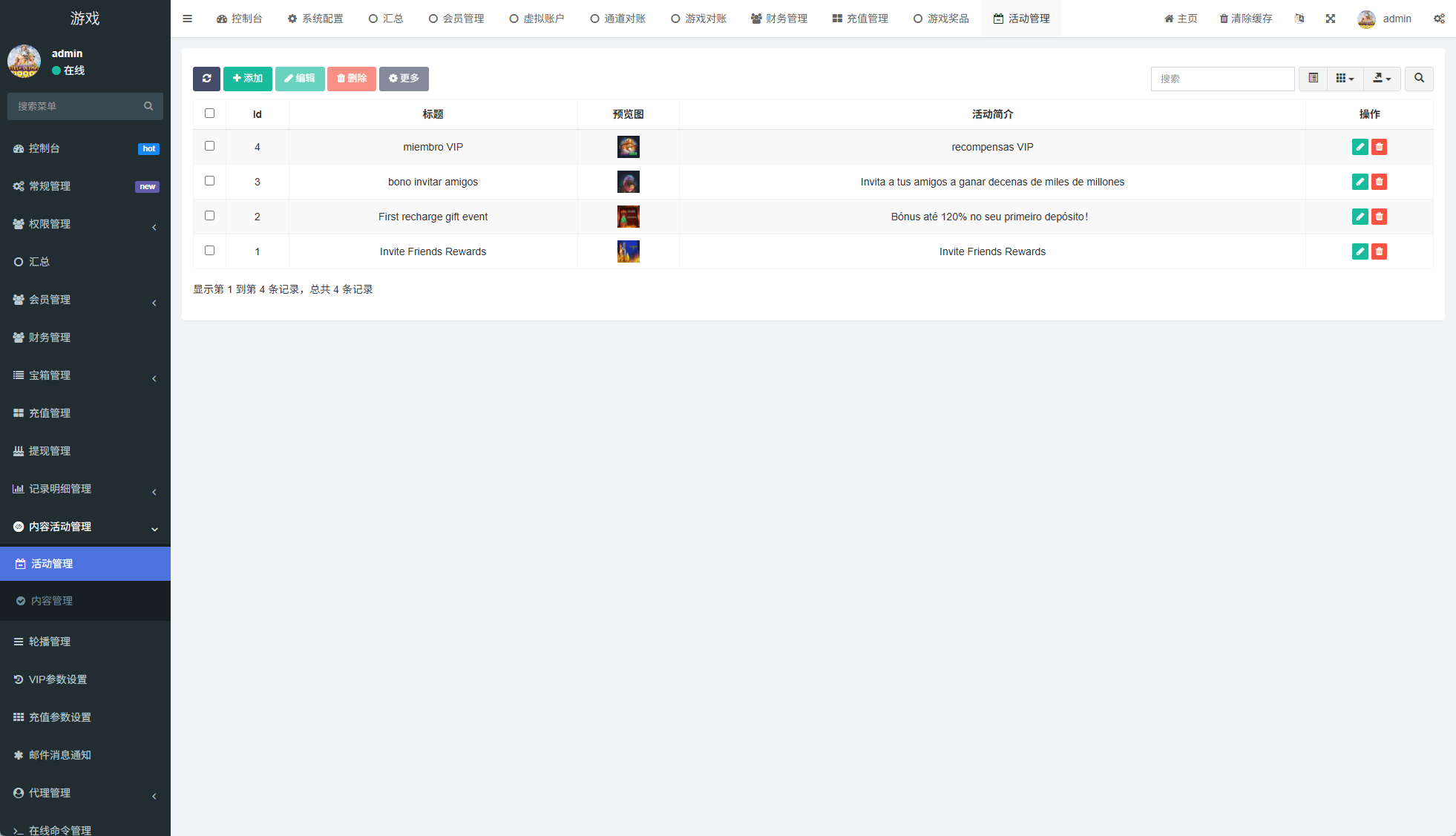This screenshot has height=836, width=1456.
Task: Open 内容管理 in the sidebar
Action: (52, 601)
